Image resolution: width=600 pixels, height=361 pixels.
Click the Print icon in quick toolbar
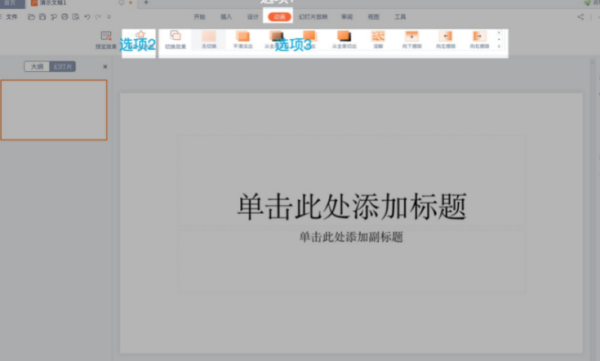[x=65, y=17]
